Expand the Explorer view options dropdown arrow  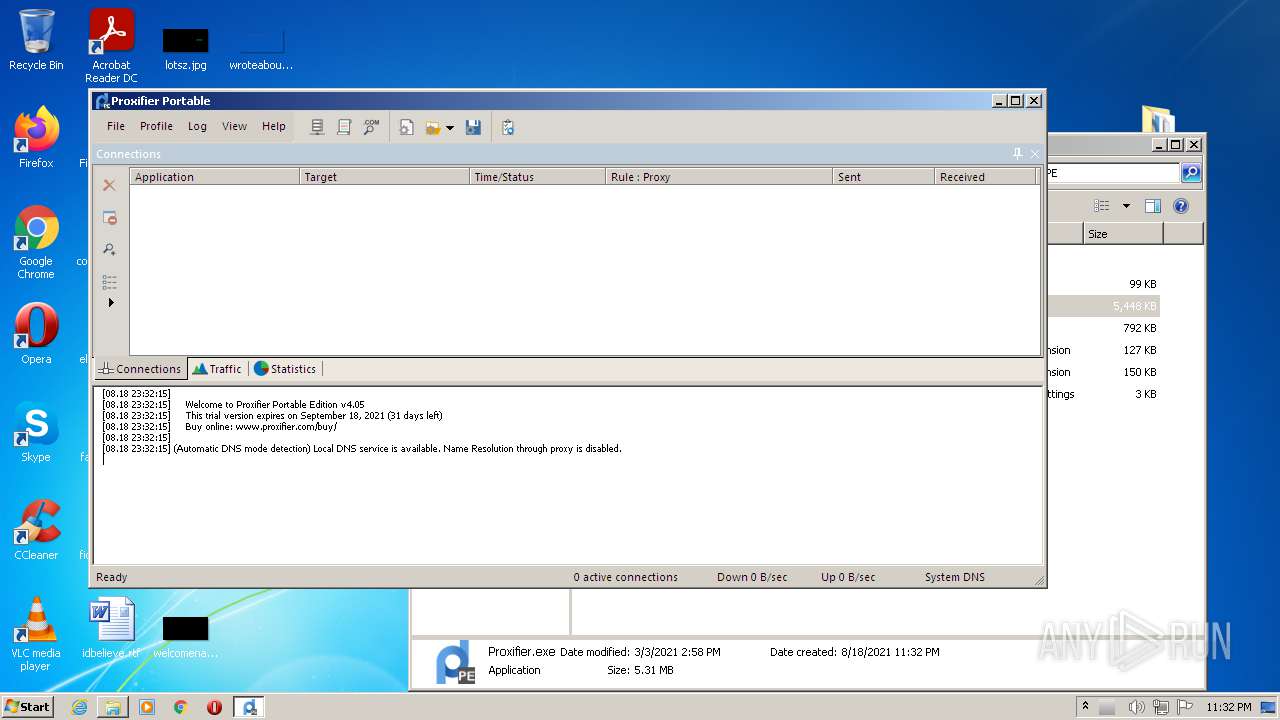1126,206
